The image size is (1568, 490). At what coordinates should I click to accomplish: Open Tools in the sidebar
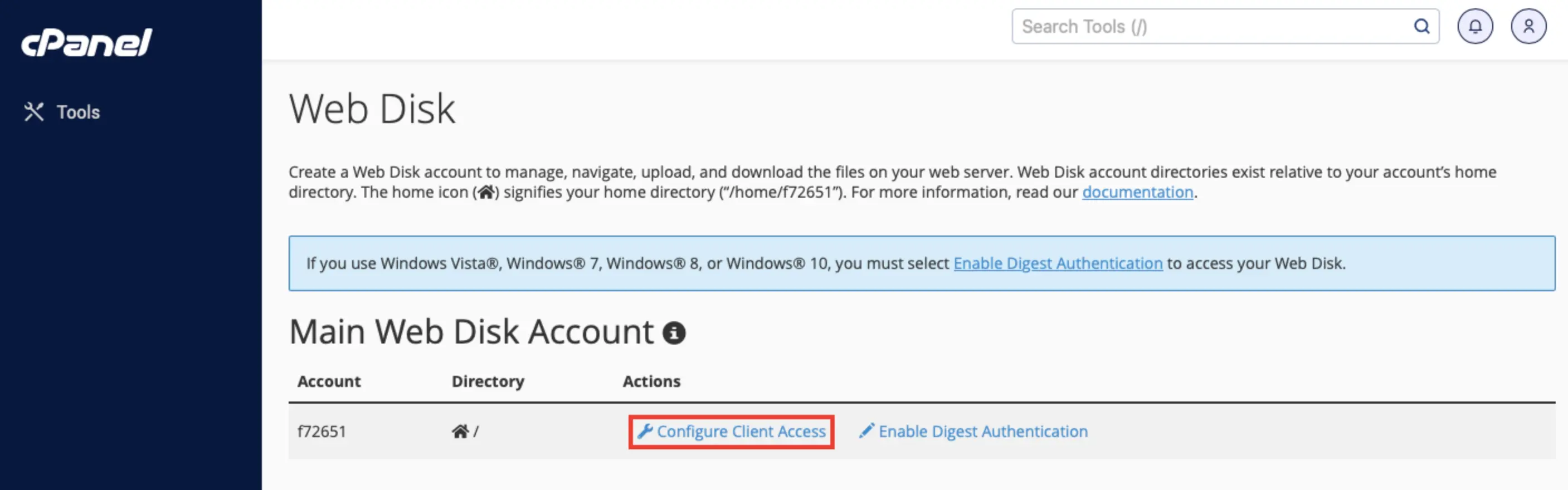point(62,112)
